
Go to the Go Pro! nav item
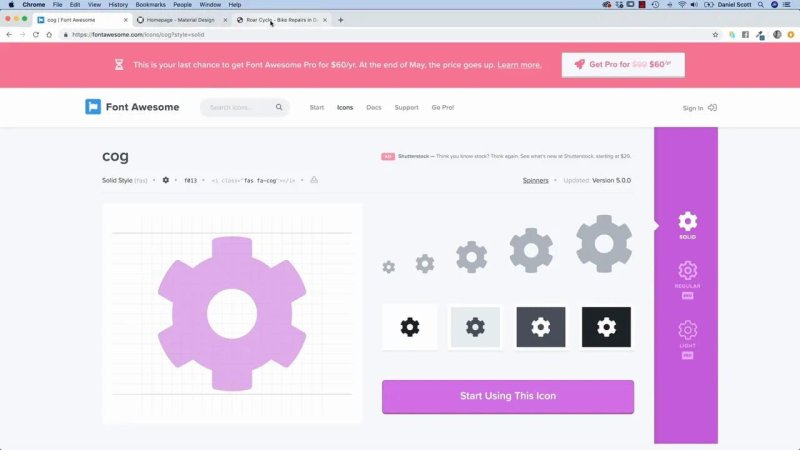pyautogui.click(x=443, y=108)
